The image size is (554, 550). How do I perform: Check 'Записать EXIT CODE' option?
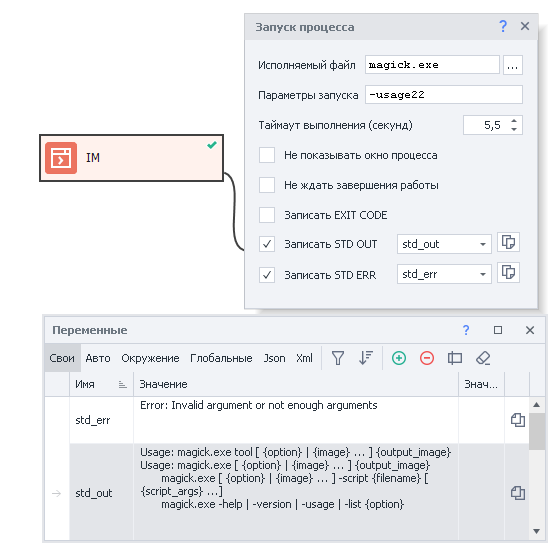[x=267, y=215]
